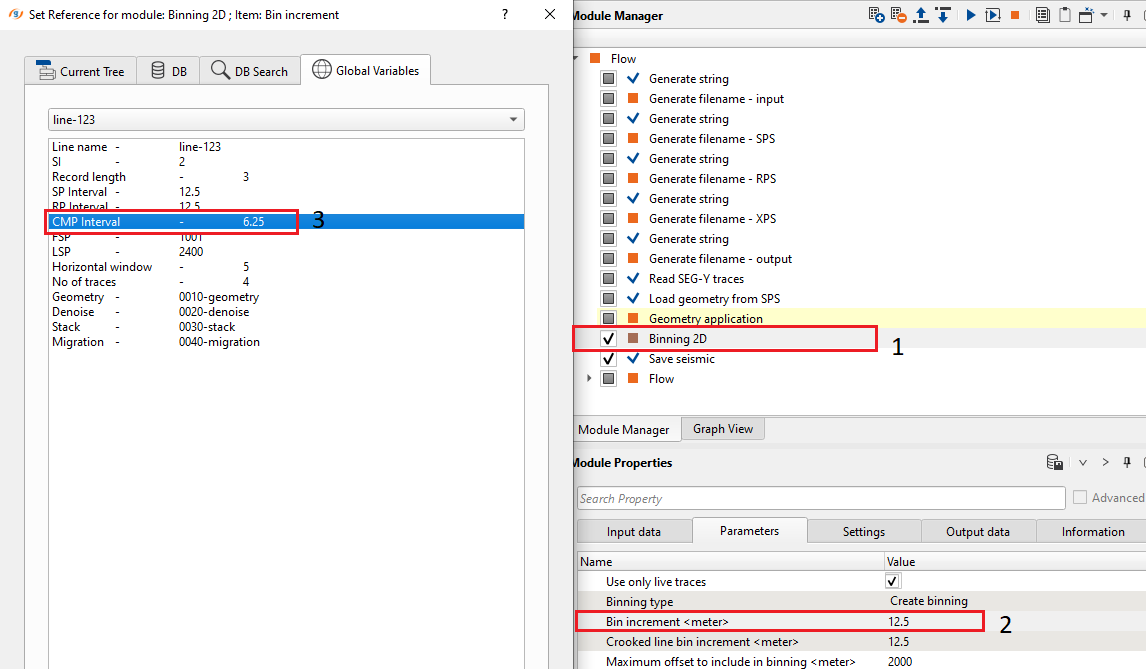
Task: Move the module down with the down-arrow icon
Action: click(x=942, y=15)
